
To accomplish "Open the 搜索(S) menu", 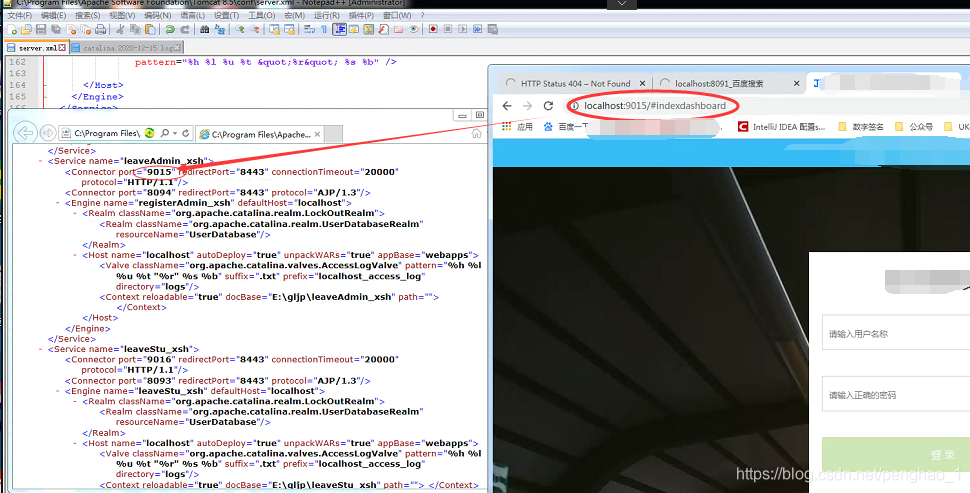I will 88,15.
